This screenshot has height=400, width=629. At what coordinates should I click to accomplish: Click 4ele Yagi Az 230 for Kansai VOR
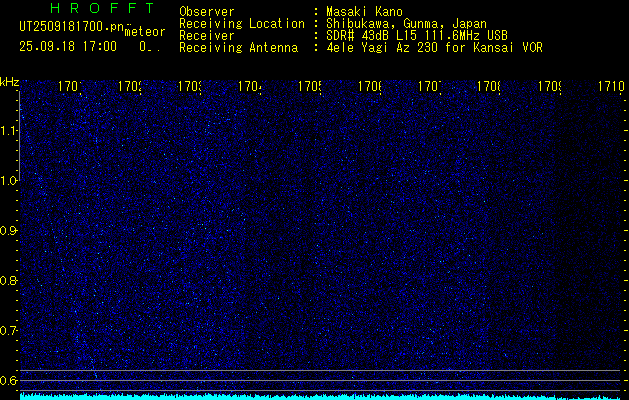434,48
